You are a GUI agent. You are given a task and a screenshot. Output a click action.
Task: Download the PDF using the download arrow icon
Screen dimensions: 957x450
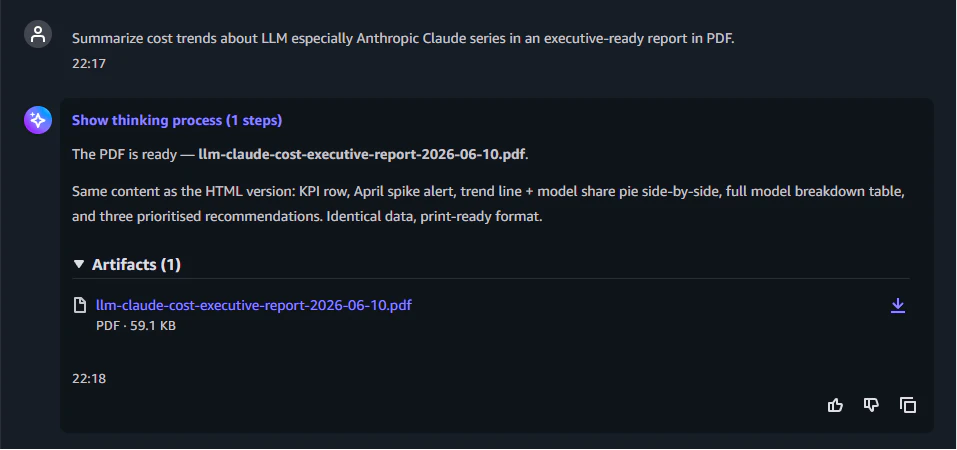897,305
